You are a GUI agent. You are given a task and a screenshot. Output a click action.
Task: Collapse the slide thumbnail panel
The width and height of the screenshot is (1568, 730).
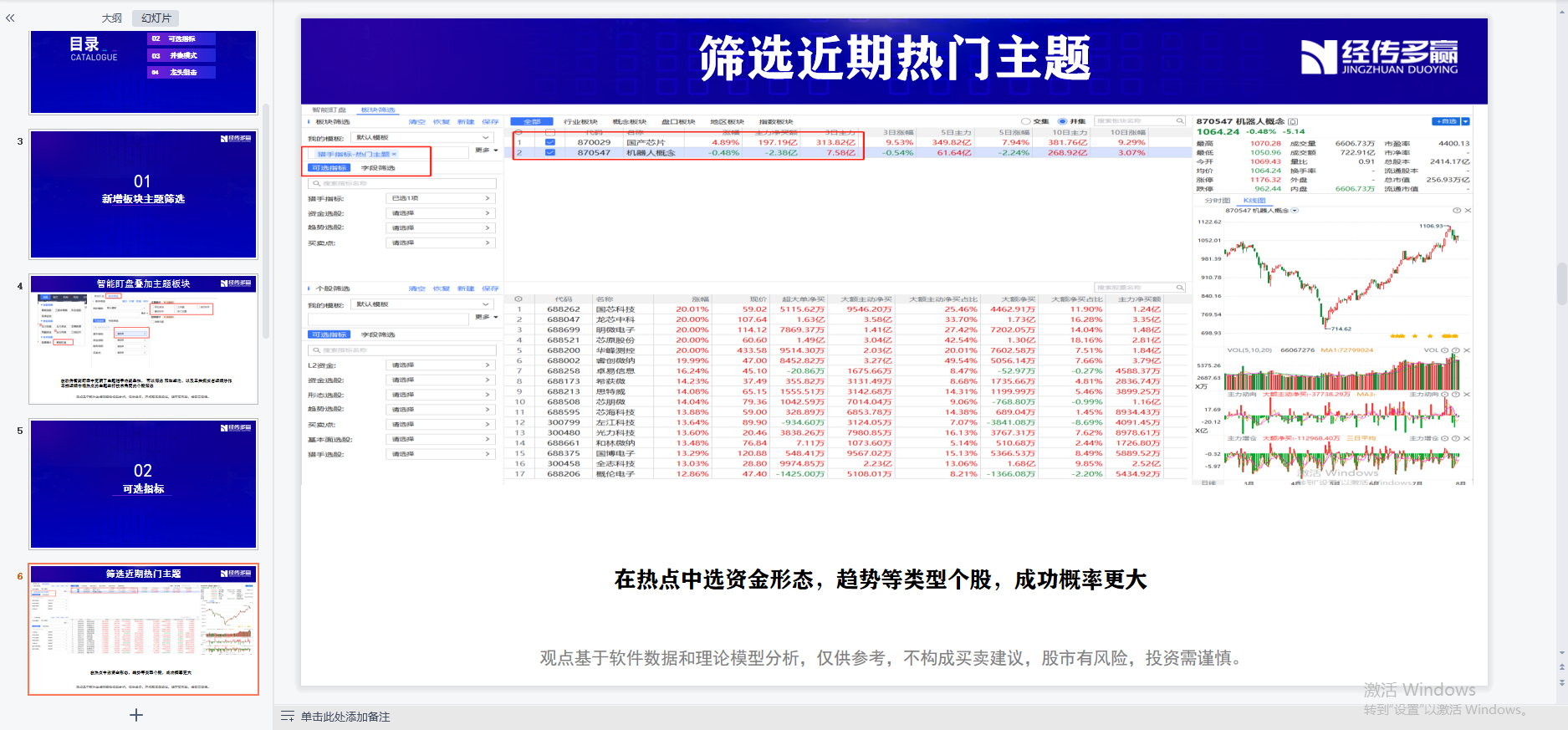click(10, 18)
